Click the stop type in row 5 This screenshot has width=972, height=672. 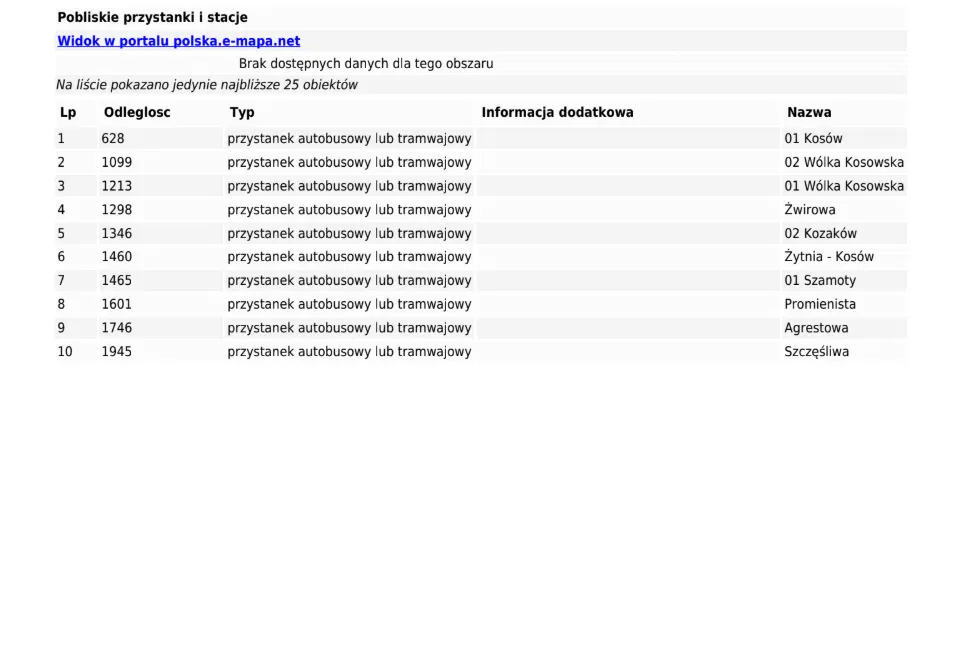(x=349, y=233)
